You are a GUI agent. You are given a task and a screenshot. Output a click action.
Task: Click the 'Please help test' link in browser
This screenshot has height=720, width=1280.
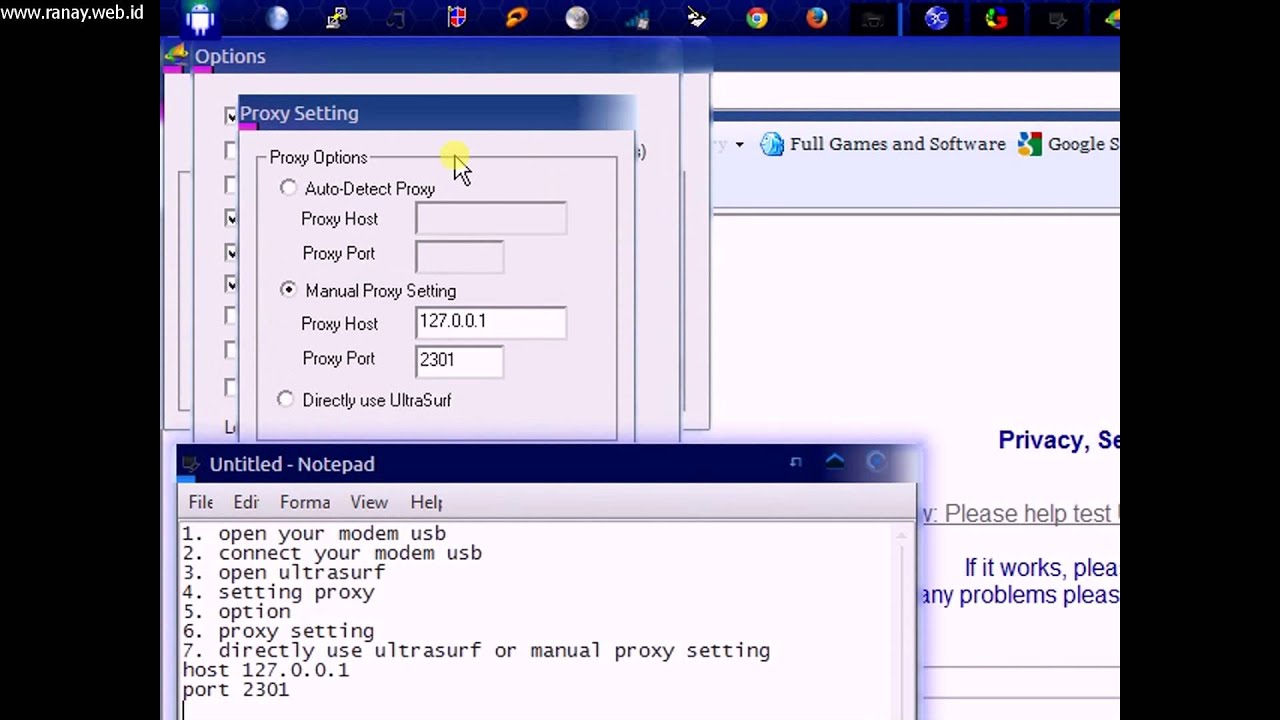[x=1030, y=514]
